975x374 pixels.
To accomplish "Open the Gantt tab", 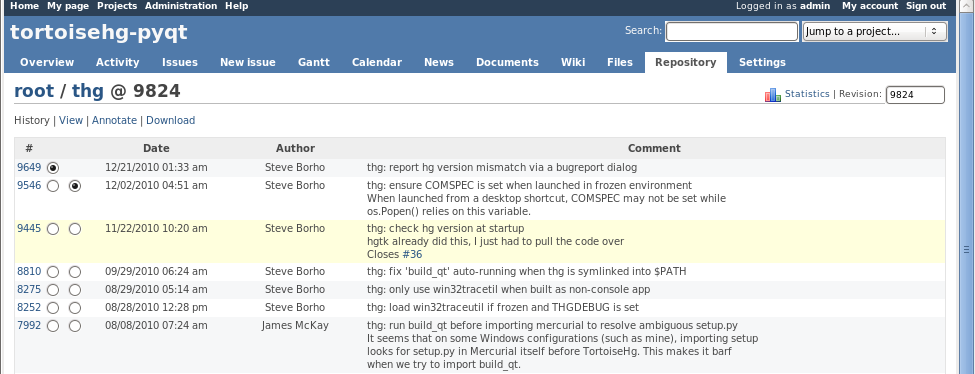I will click(314, 62).
